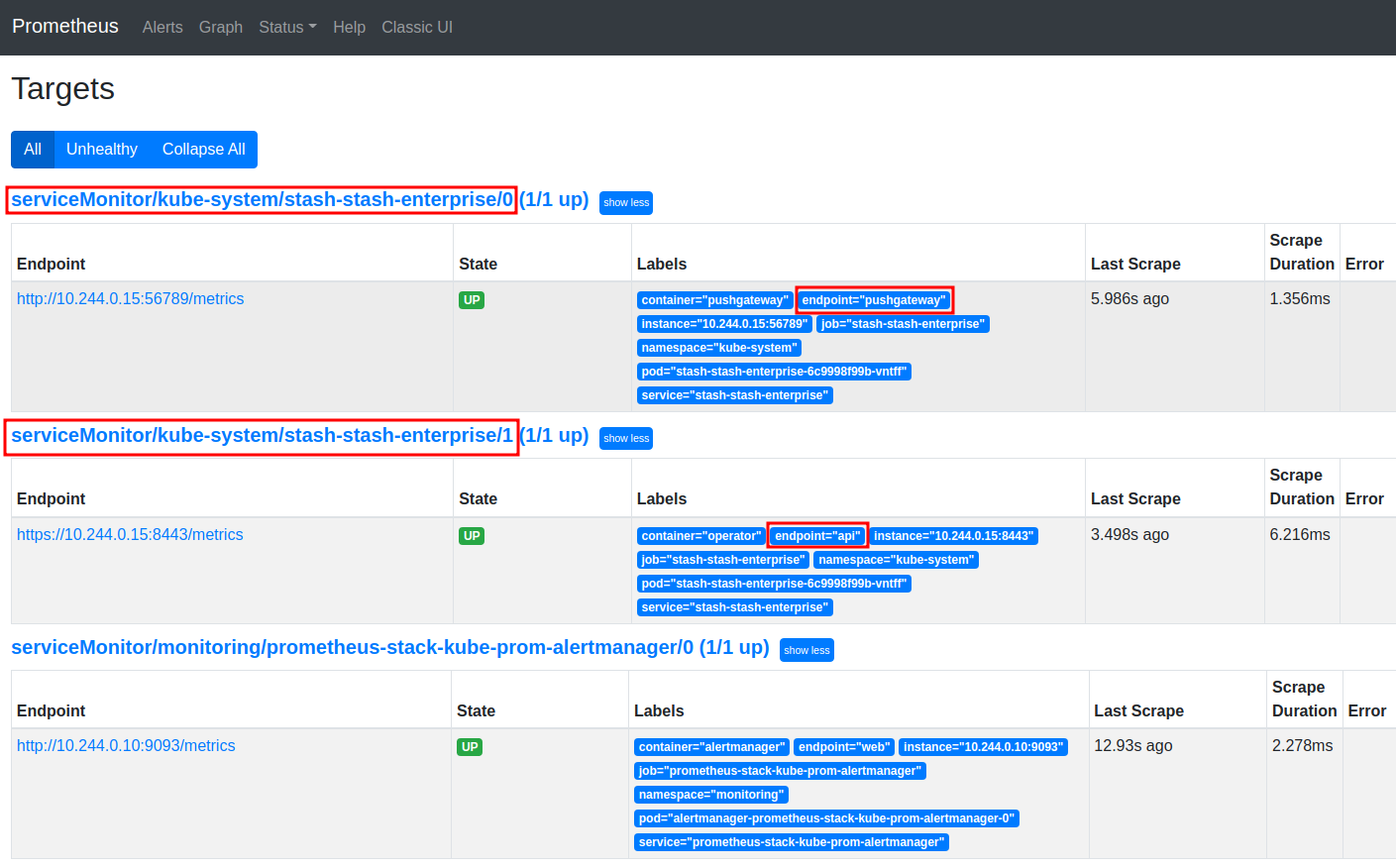
Task: Select the All targets filter
Action: click(33, 150)
